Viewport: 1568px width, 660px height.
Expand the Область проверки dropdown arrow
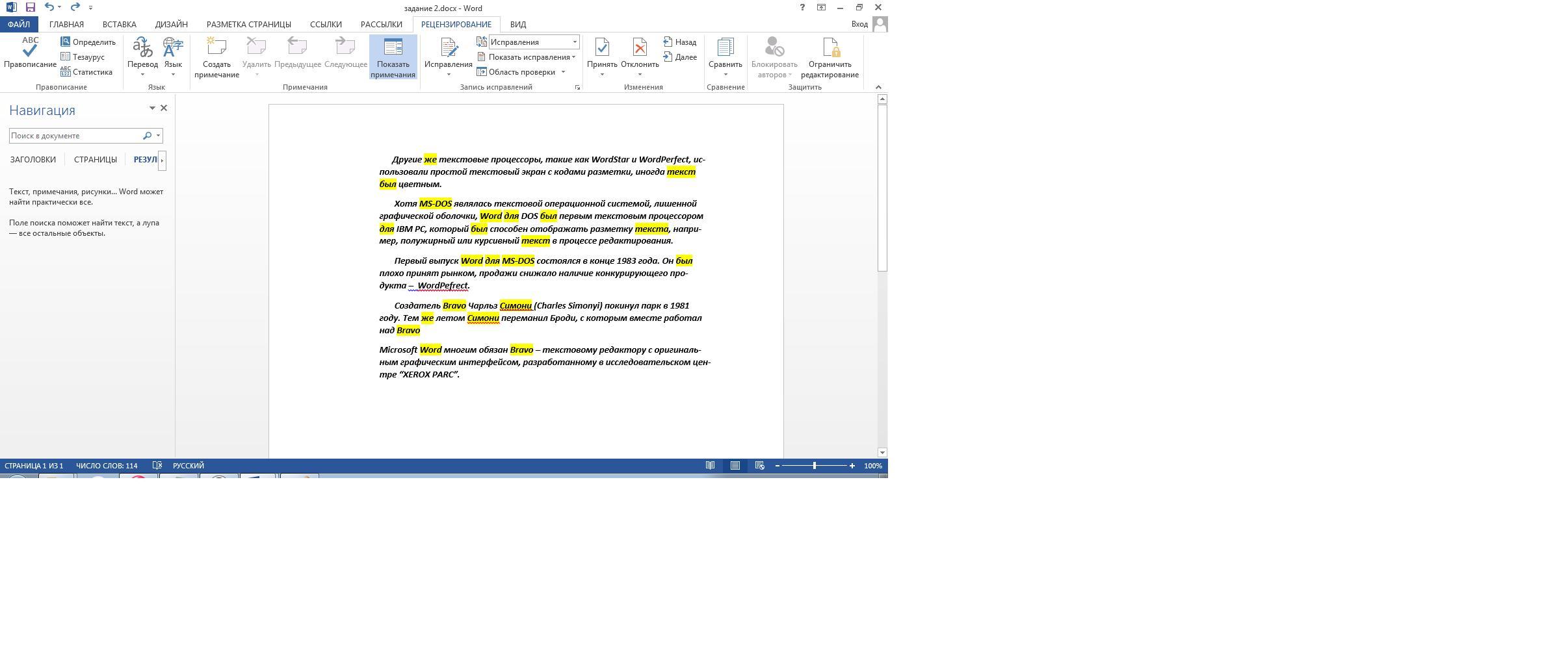tap(563, 72)
